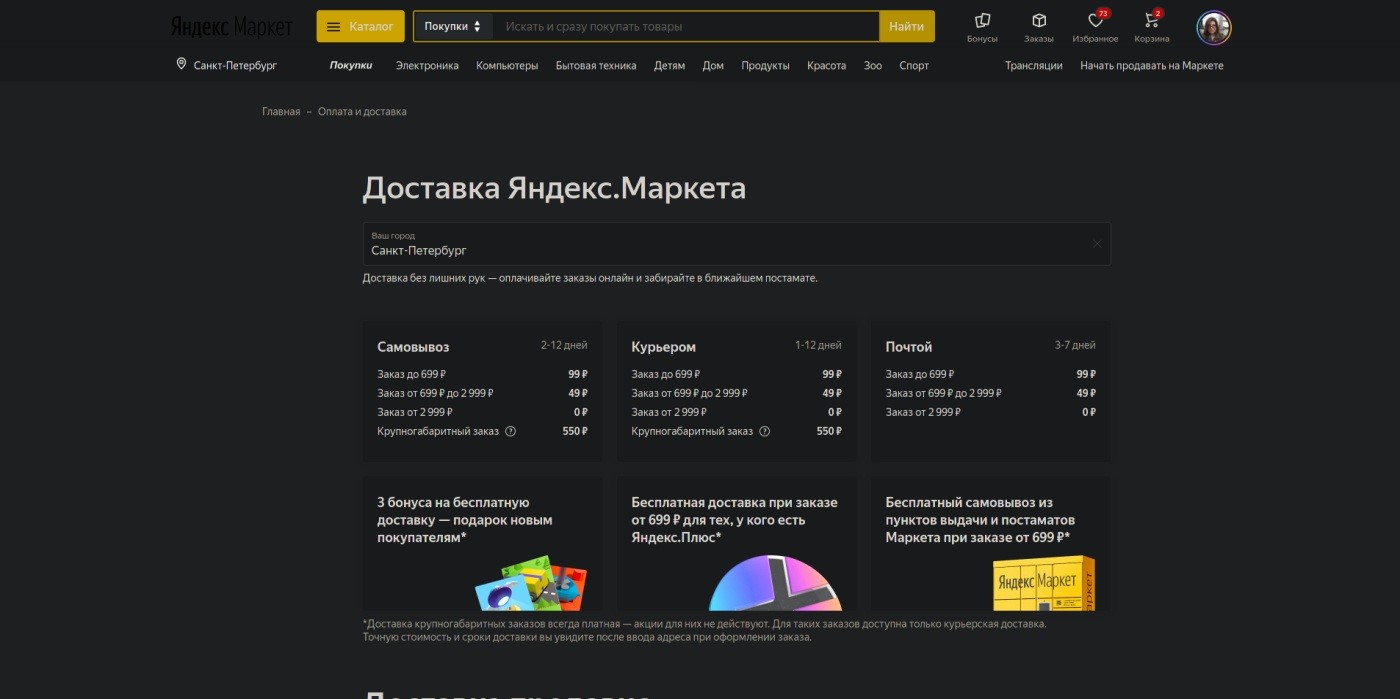Open the Зоо category
The width and height of the screenshot is (1400, 699).
(x=873, y=65)
